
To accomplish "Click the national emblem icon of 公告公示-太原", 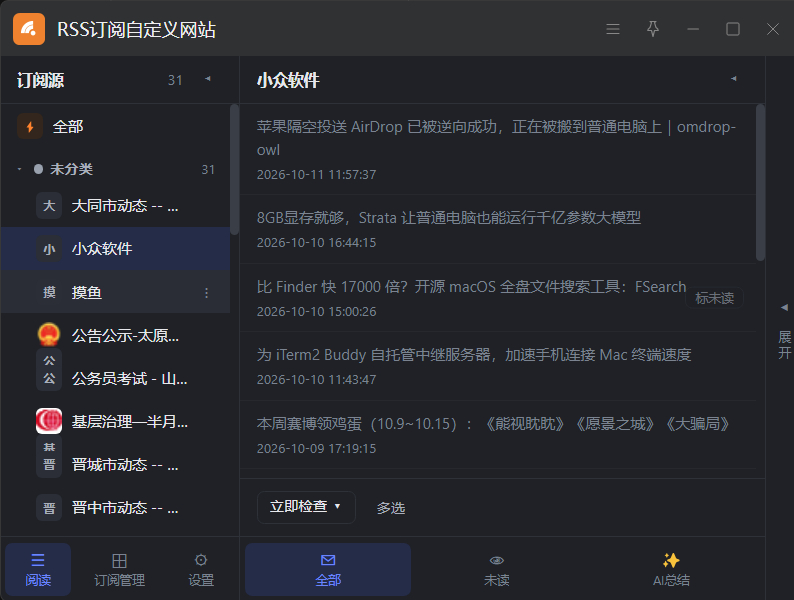I will tap(49, 334).
